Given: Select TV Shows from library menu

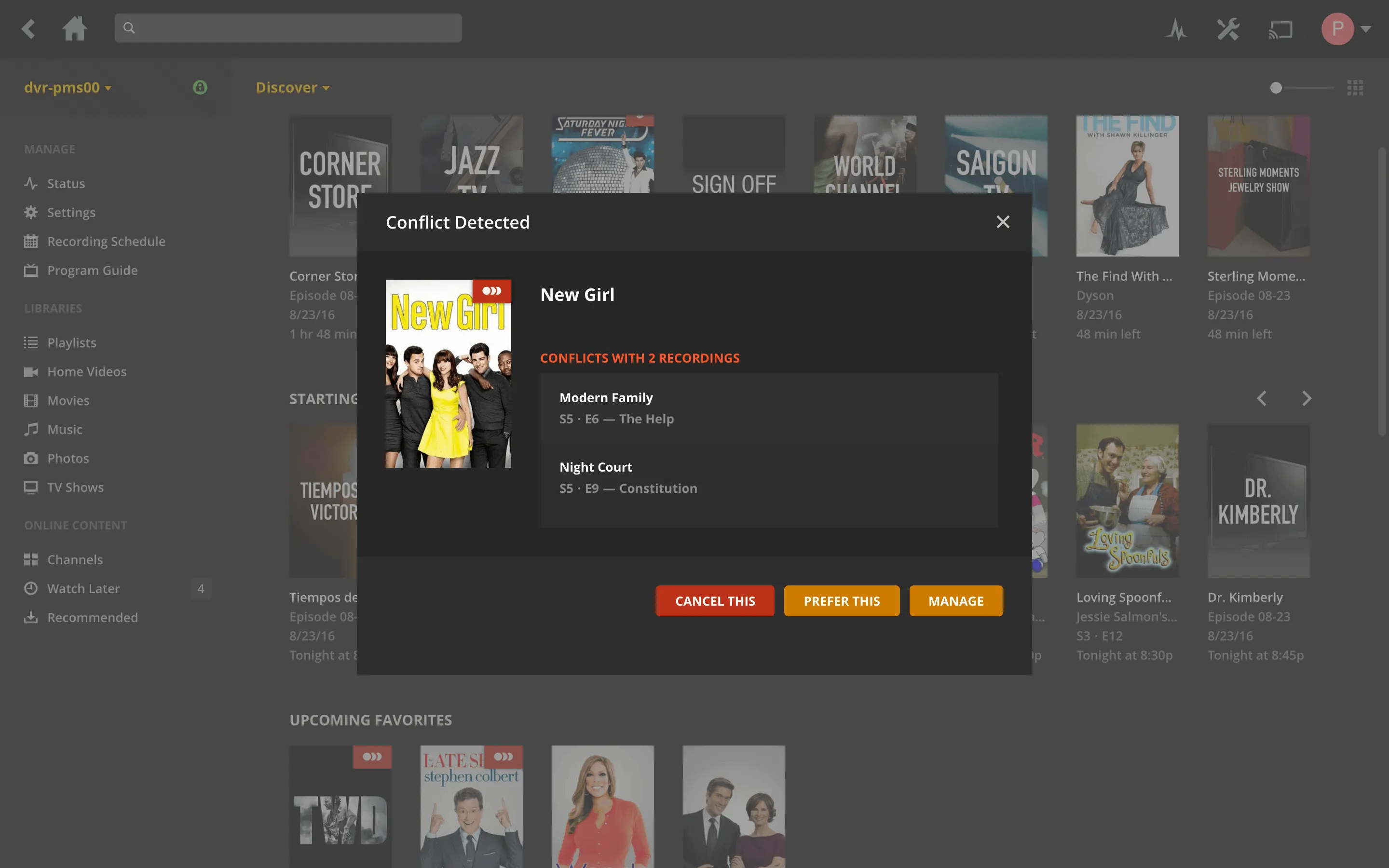Looking at the screenshot, I should [75, 487].
